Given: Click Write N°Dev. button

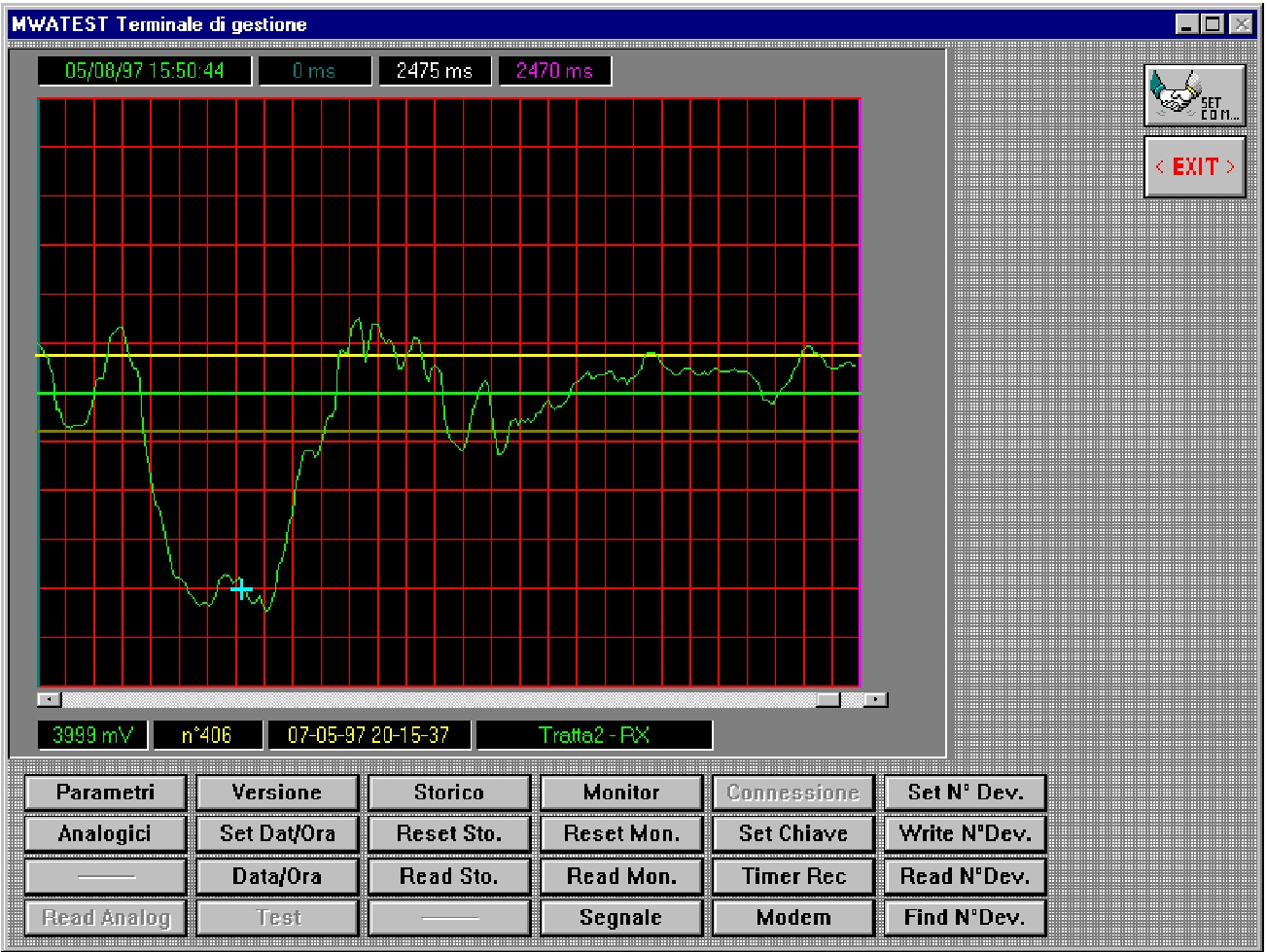Looking at the screenshot, I should [966, 834].
